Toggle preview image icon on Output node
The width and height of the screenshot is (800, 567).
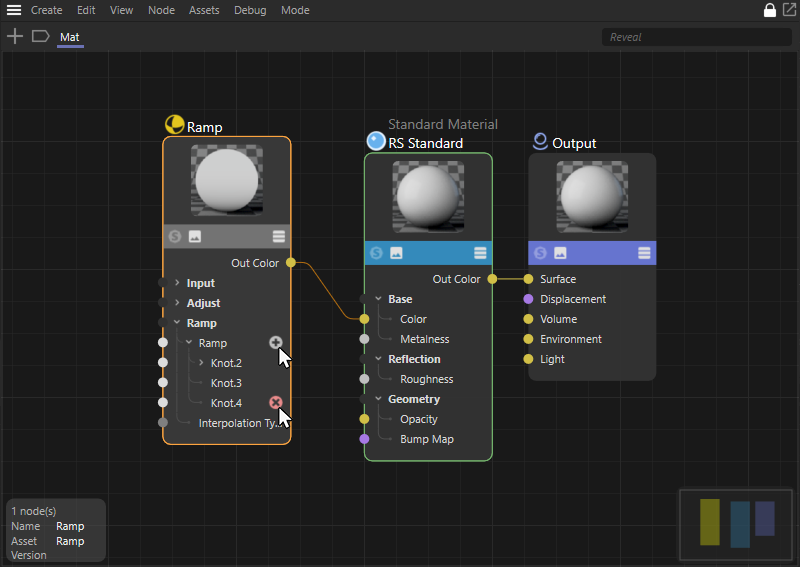point(560,253)
